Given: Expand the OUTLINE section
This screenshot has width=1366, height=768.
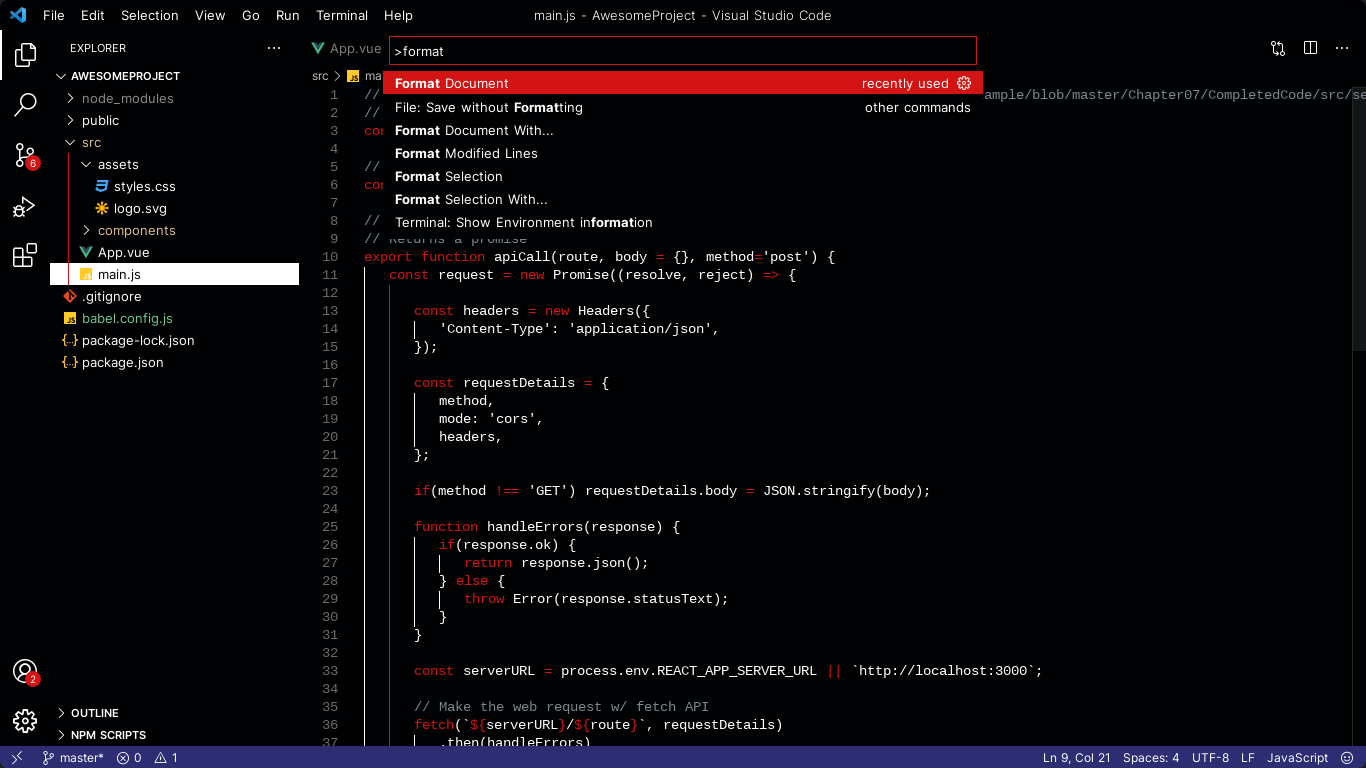Looking at the screenshot, I should 175,713.
